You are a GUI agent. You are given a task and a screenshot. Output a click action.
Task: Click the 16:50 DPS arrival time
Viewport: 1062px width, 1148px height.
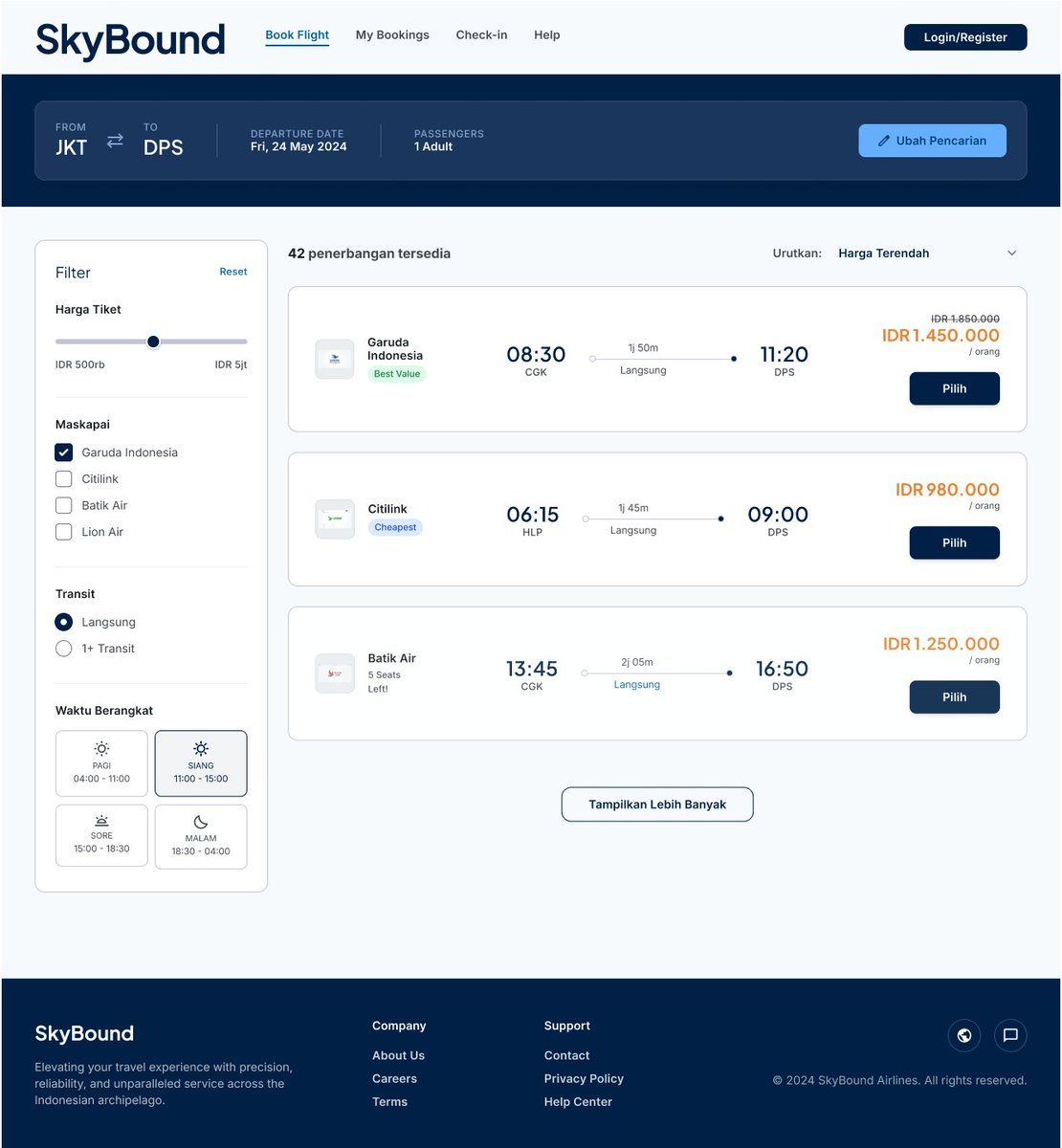click(782, 674)
